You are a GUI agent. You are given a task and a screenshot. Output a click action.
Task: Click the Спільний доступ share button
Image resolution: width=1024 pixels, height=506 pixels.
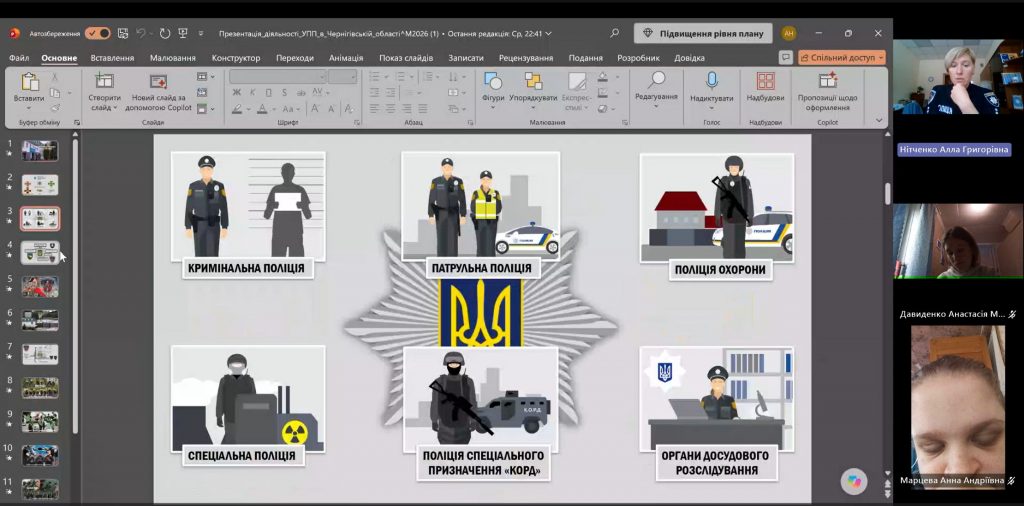(x=842, y=57)
